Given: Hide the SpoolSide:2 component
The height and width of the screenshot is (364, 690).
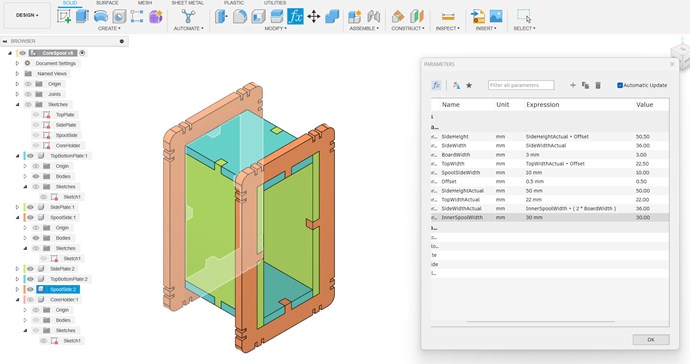Looking at the screenshot, I should 30,289.
